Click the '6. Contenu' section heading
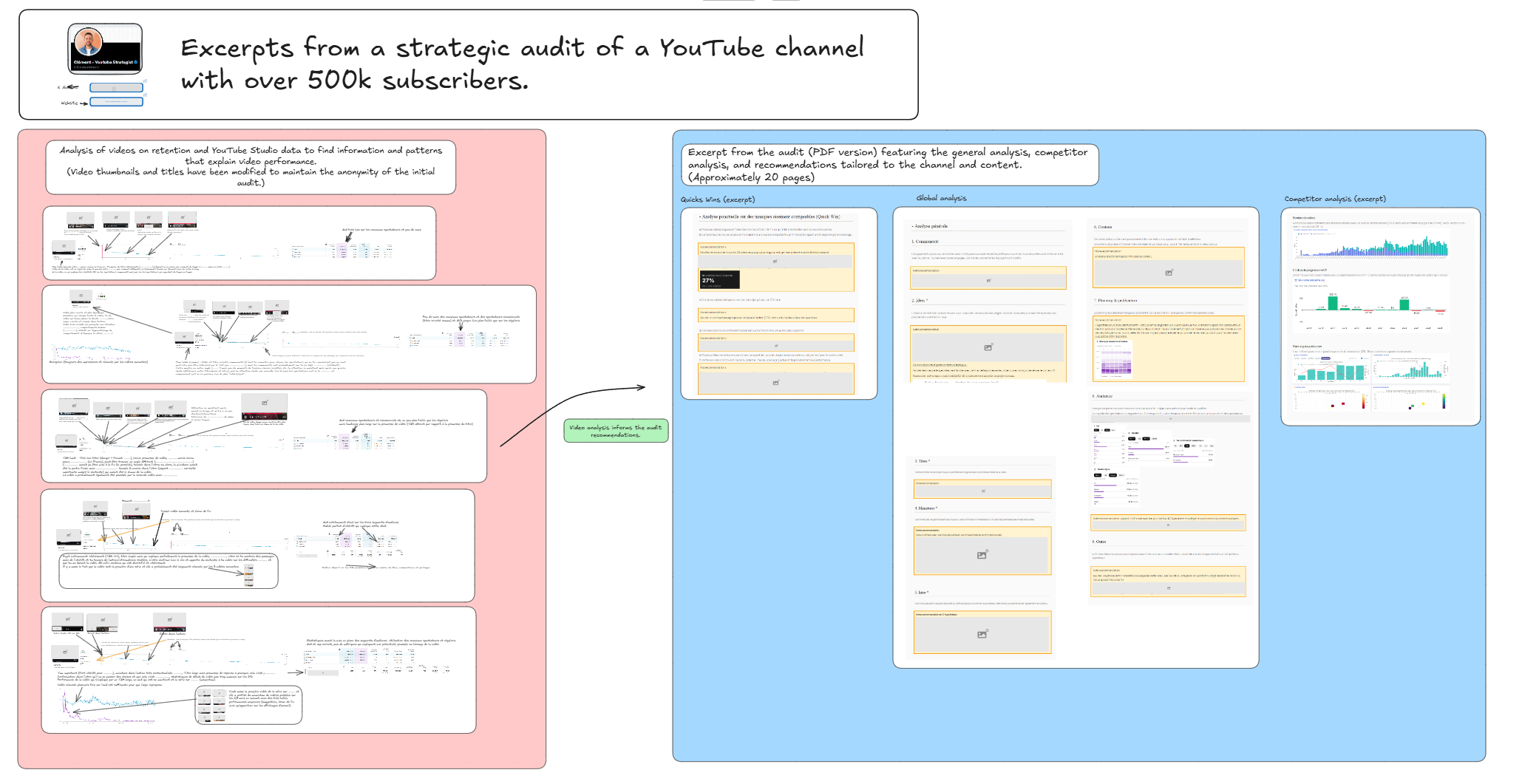 tap(1103, 227)
